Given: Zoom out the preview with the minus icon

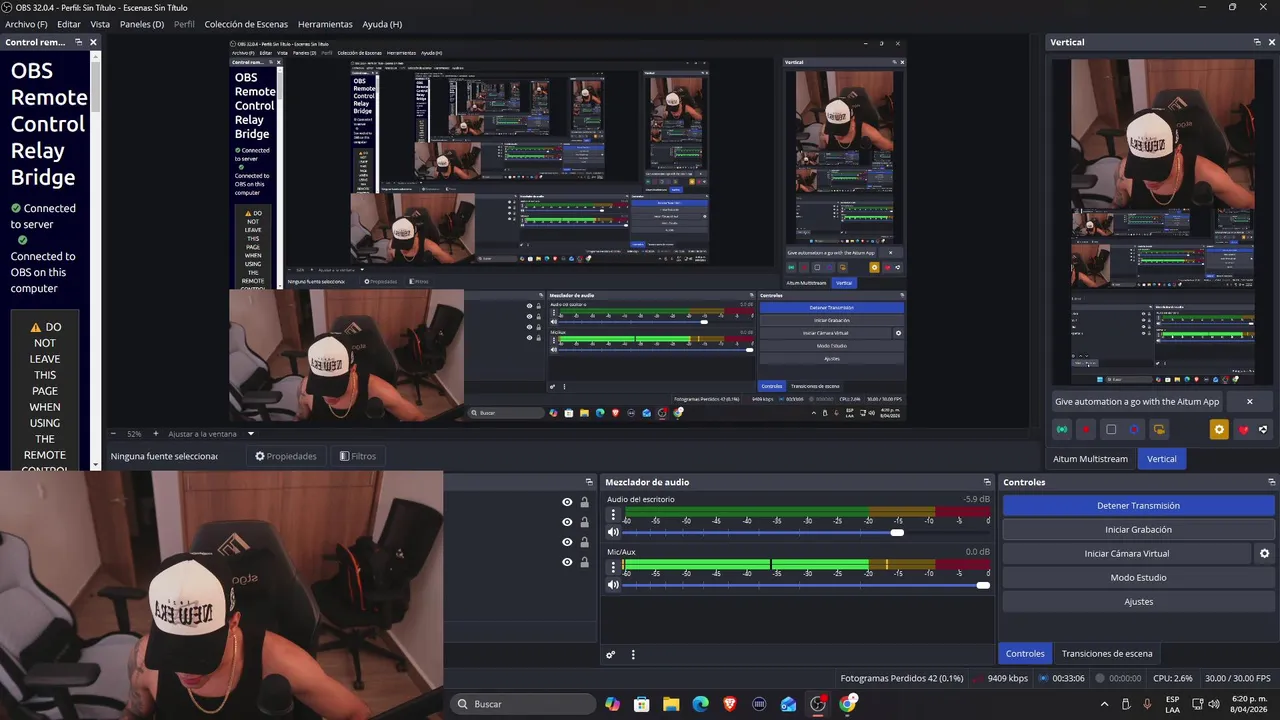Looking at the screenshot, I should tap(113, 434).
